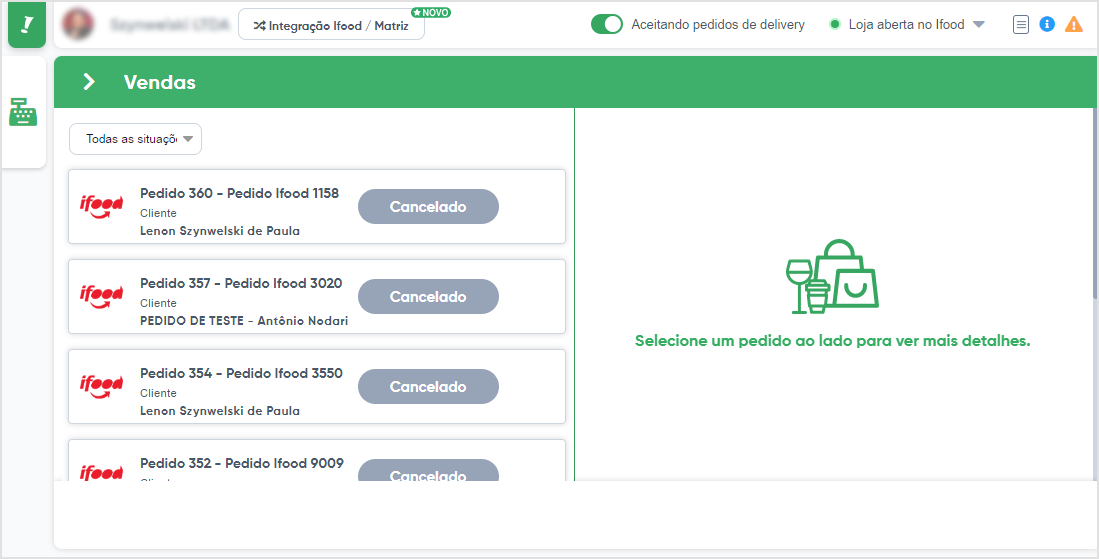Click the ifood logo on Pedido 357
Screen dimensions: 1099x559
(x=102, y=296)
